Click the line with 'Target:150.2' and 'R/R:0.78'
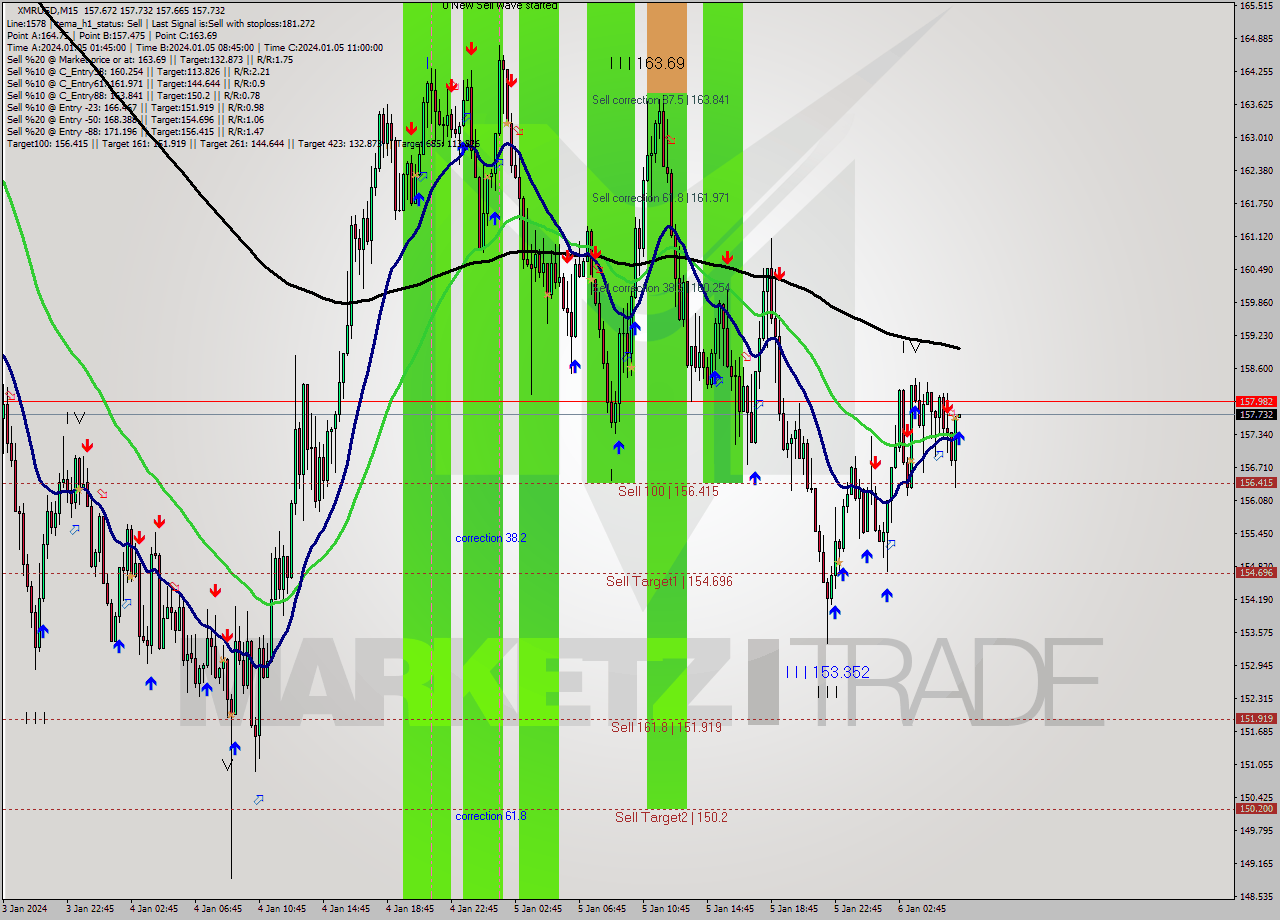 click(x=133, y=95)
